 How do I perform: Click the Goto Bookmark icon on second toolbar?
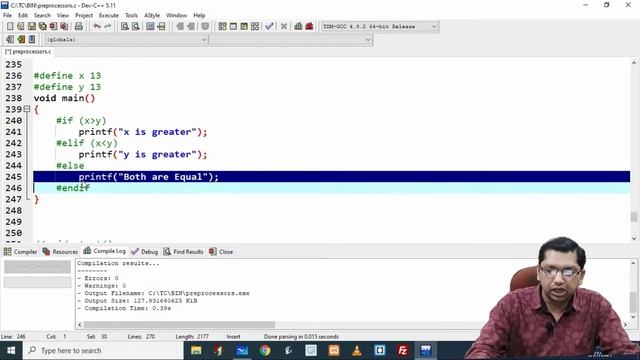coord(32,40)
